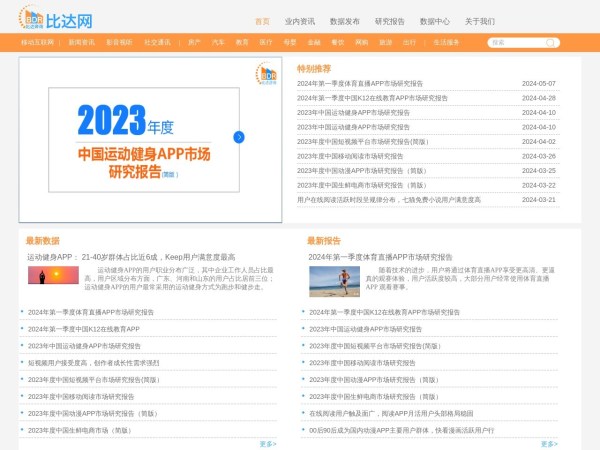Open the 首页 tab in top navigation
Image resolution: width=600 pixels, height=450 pixels.
(x=262, y=21)
